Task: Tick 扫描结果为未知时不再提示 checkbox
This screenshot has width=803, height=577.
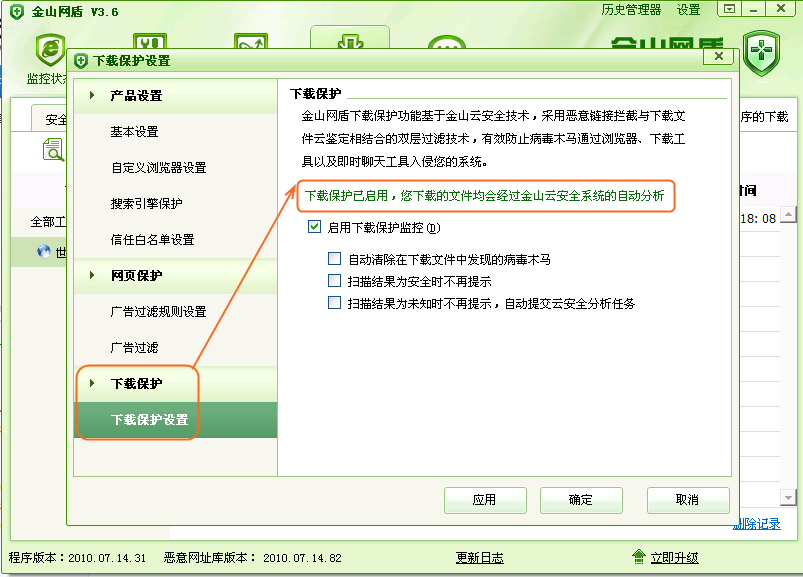Action: (334, 303)
